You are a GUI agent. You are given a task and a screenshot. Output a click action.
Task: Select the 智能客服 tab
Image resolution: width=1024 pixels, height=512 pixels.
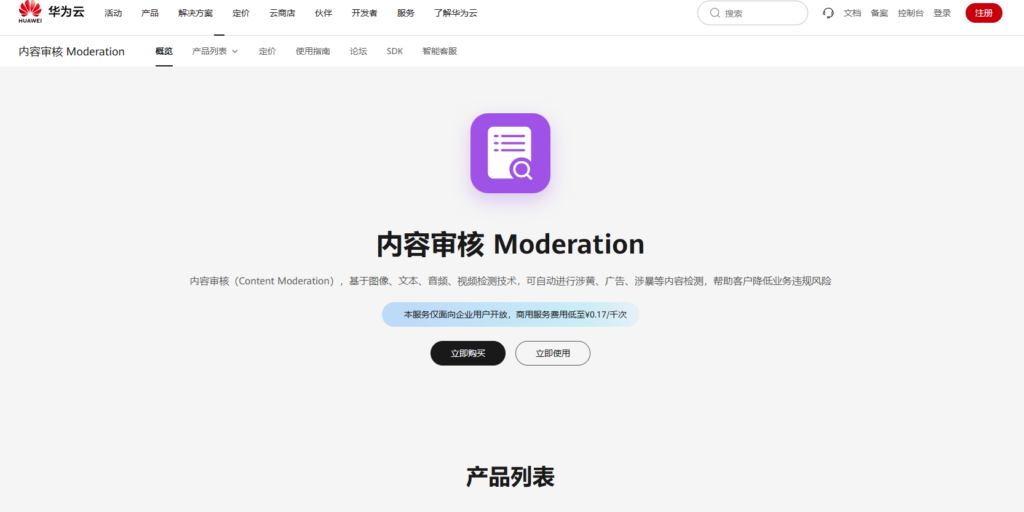click(x=440, y=51)
